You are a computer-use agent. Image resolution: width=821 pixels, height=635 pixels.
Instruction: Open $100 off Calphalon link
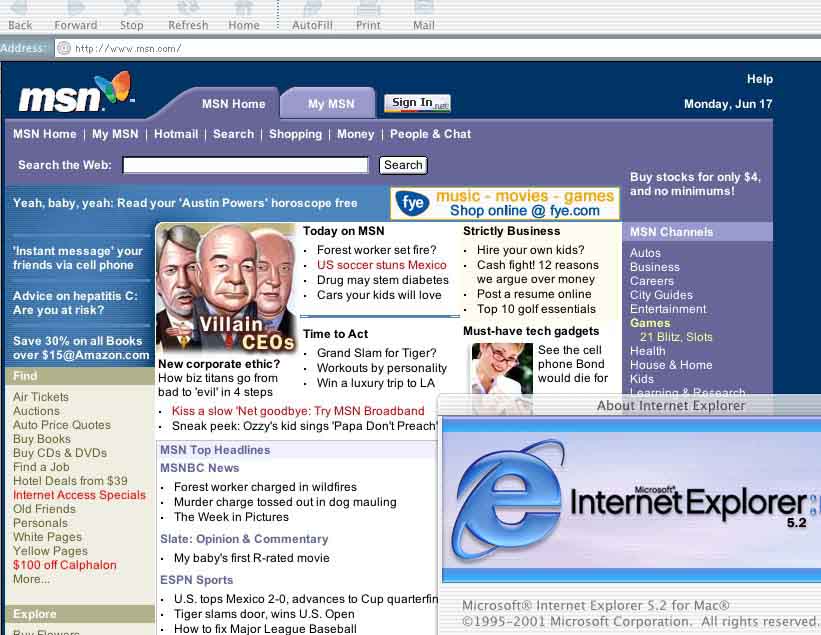click(x=65, y=565)
